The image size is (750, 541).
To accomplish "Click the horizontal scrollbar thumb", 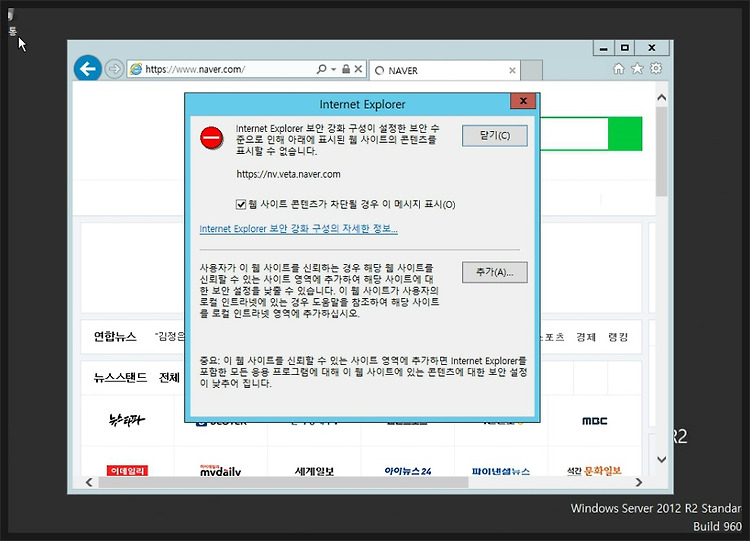I will click(x=283, y=482).
